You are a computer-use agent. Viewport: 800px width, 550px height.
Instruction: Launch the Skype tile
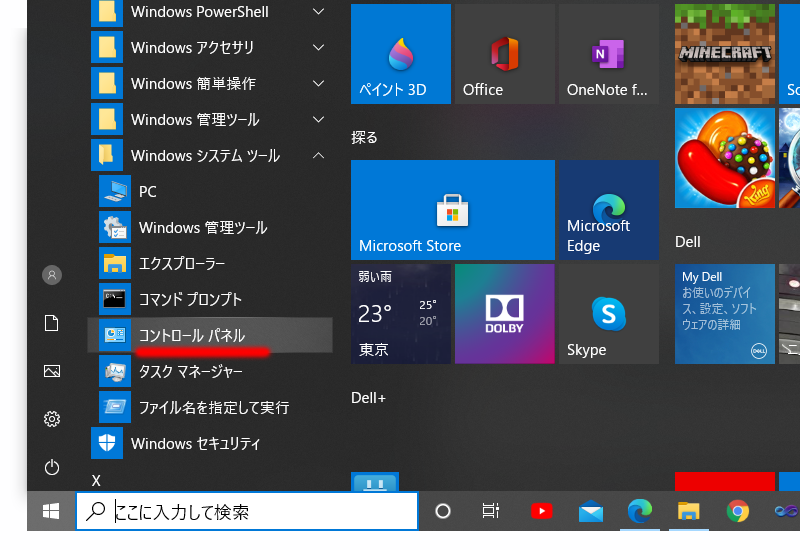click(609, 314)
